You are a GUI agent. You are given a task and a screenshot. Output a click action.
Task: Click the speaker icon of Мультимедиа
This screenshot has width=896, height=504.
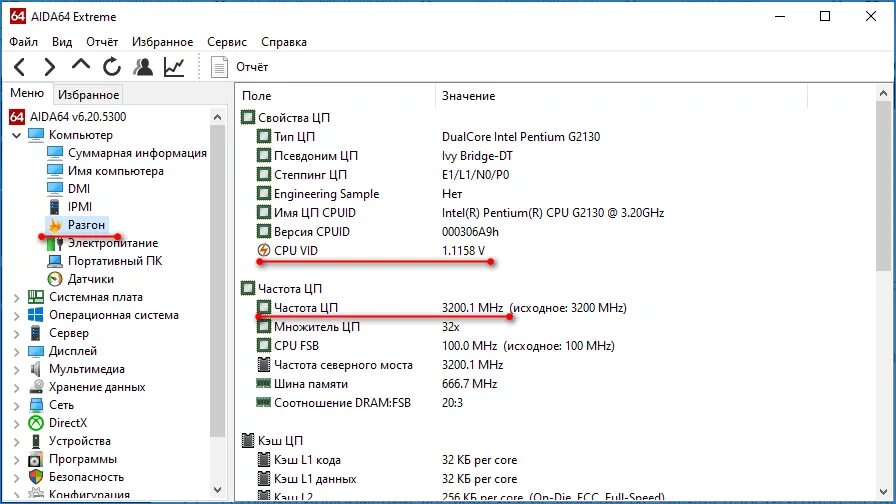pos(36,369)
